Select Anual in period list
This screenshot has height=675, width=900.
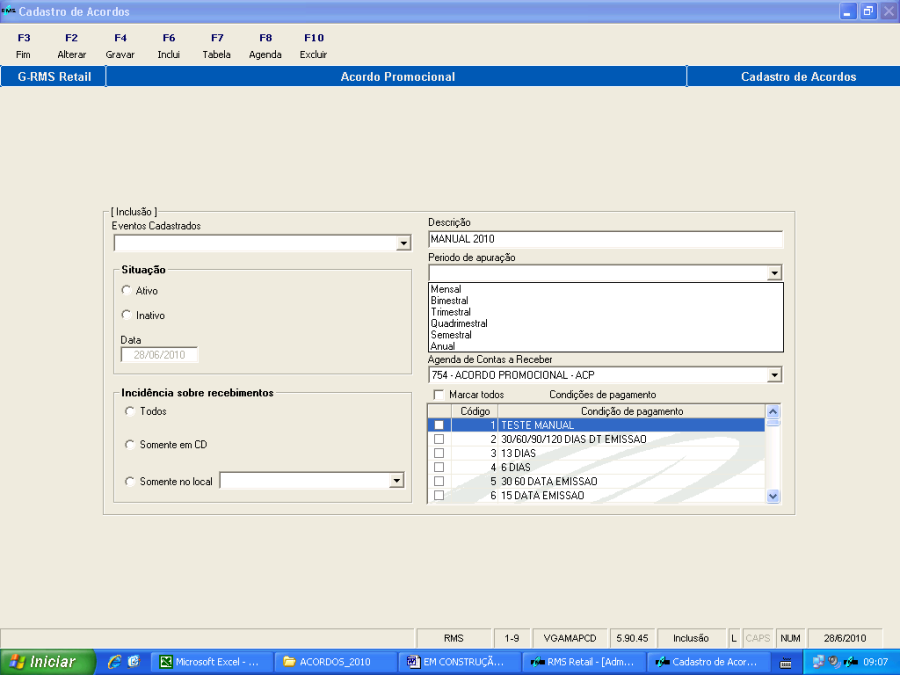point(443,346)
